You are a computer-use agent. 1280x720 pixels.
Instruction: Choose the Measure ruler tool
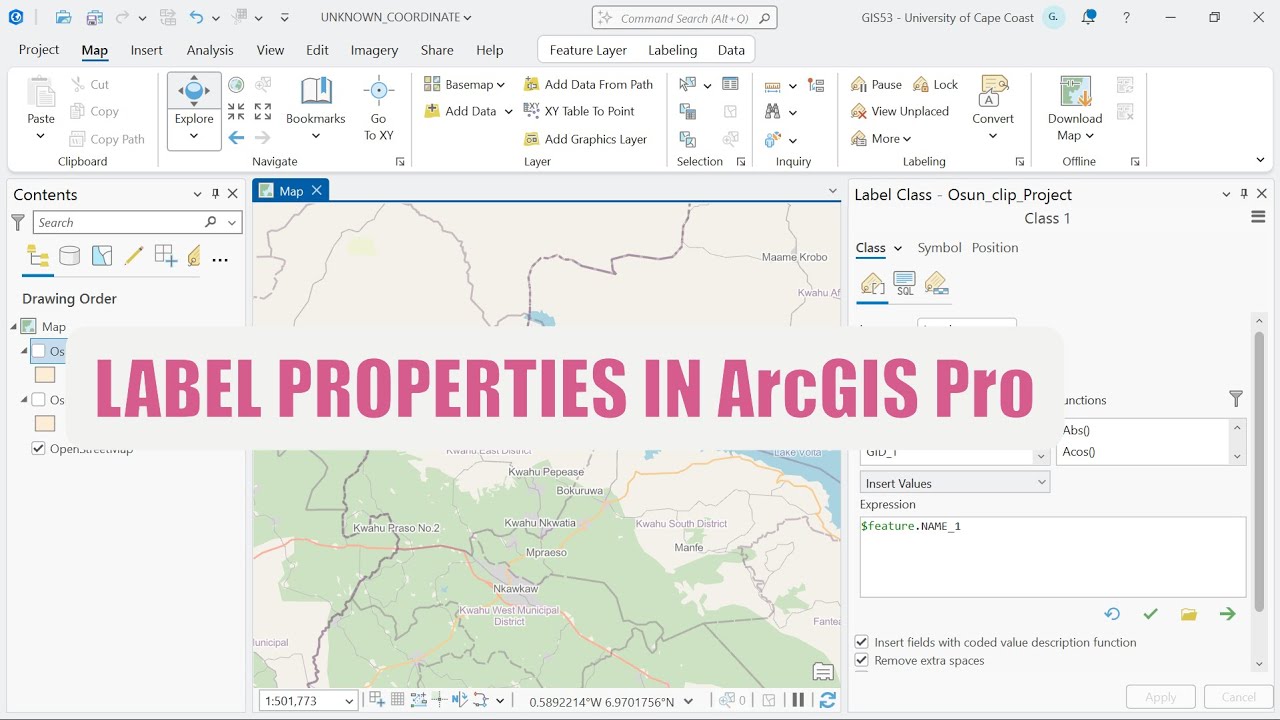772,86
